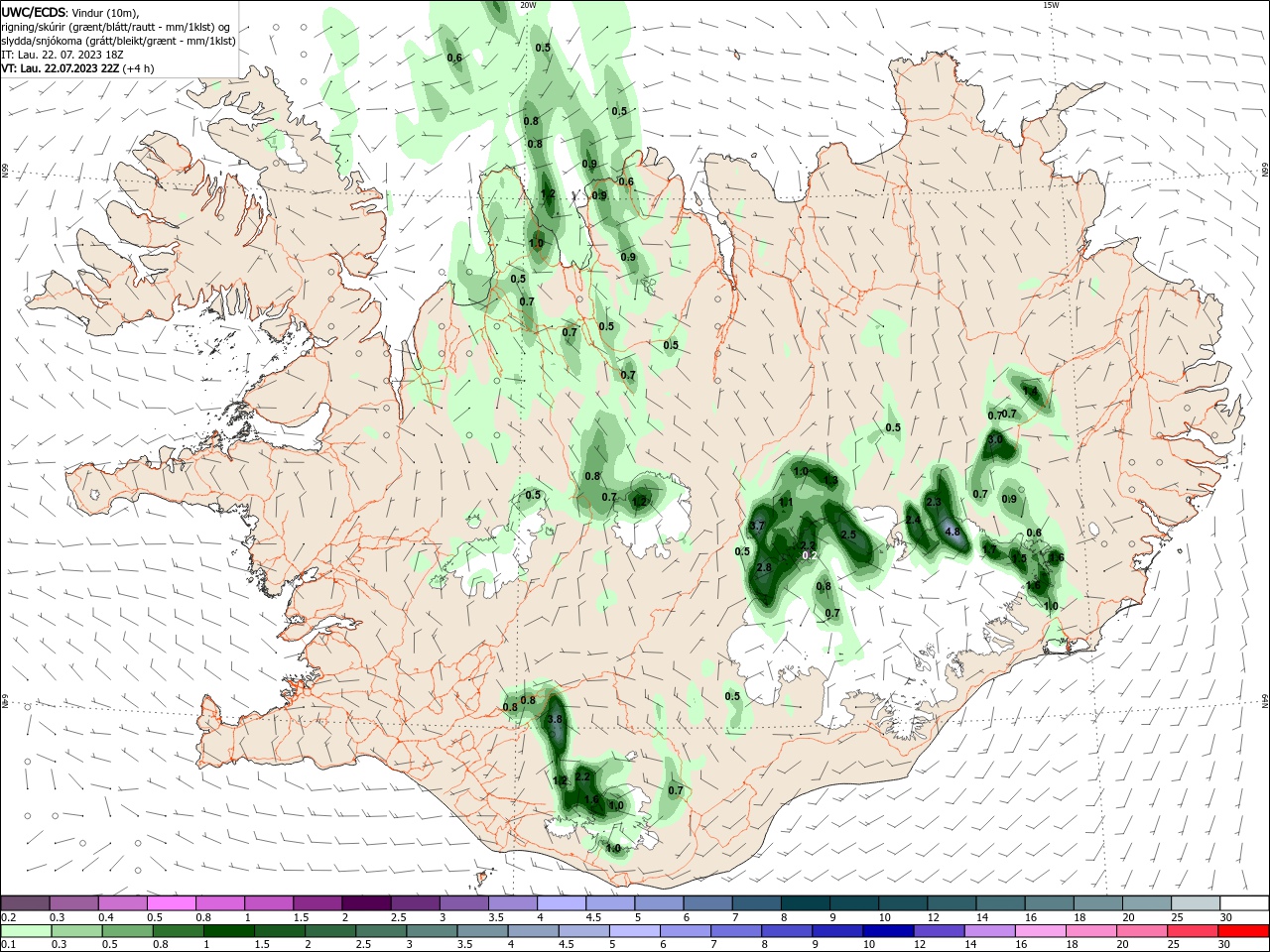Click the 1.4 rainfall label
Screen dimensions: 1270x952
click(1030, 391)
